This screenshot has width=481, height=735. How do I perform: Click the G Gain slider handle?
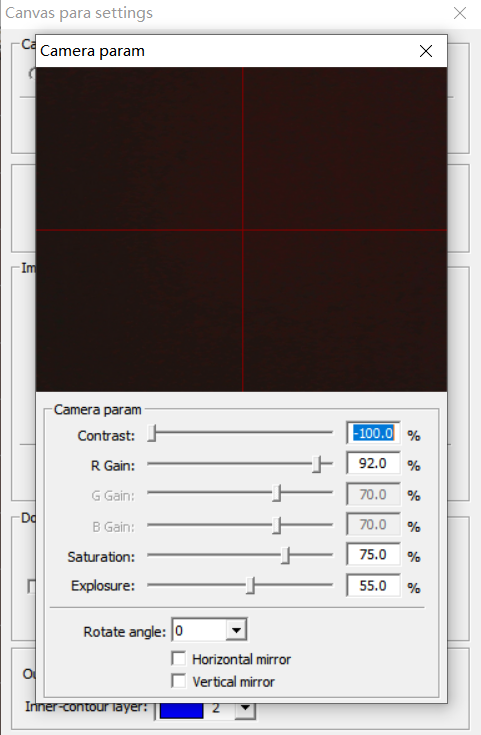pyautogui.click(x=277, y=494)
